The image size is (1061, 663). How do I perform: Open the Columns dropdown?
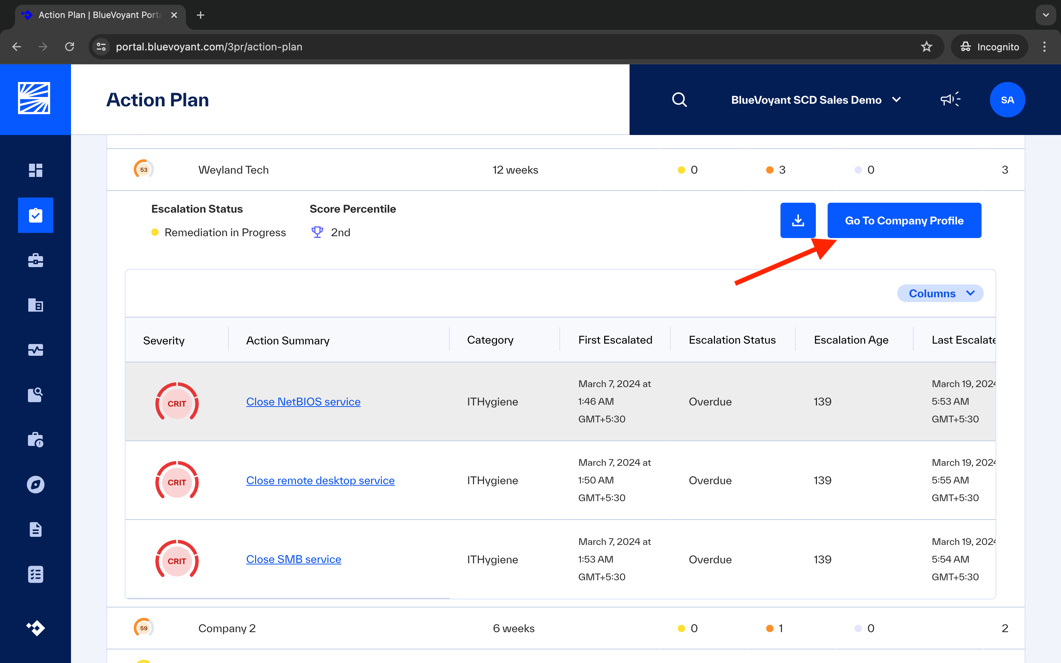point(940,294)
